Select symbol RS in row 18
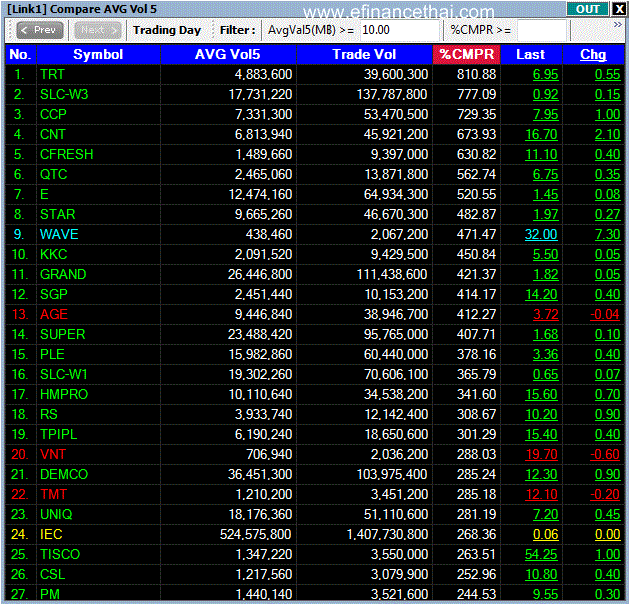This screenshot has width=630, height=605. pyautogui.click(x=49, y=415)
